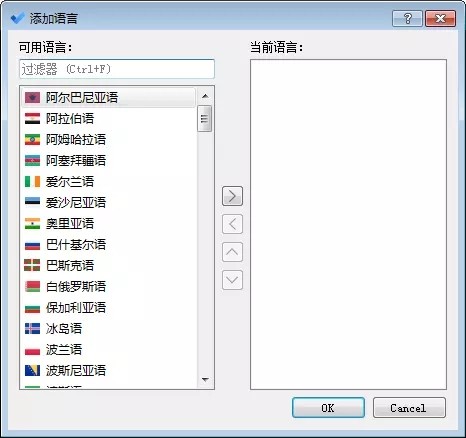
Task: Select 奥里亚语 in the list
Action: [108, 224]
